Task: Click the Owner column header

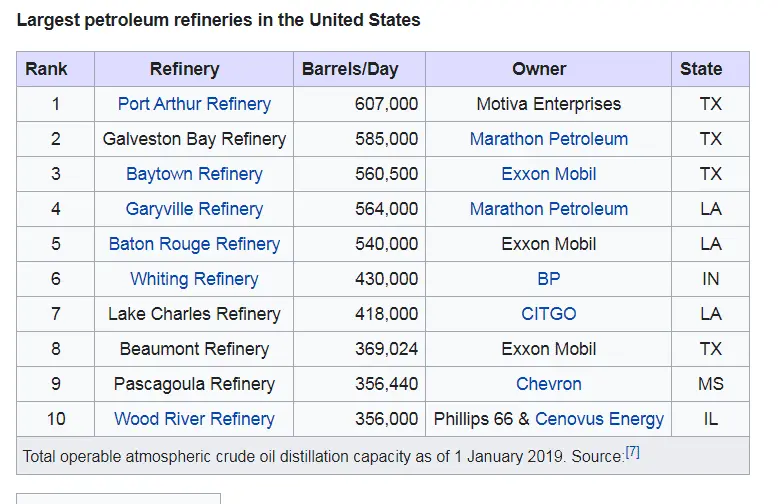Action: click(539, 69)
